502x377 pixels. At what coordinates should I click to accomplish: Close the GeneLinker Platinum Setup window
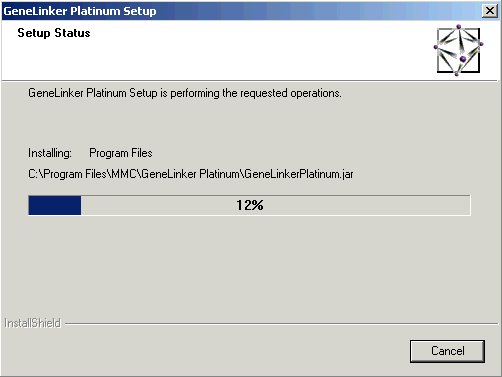click(490, 11)
